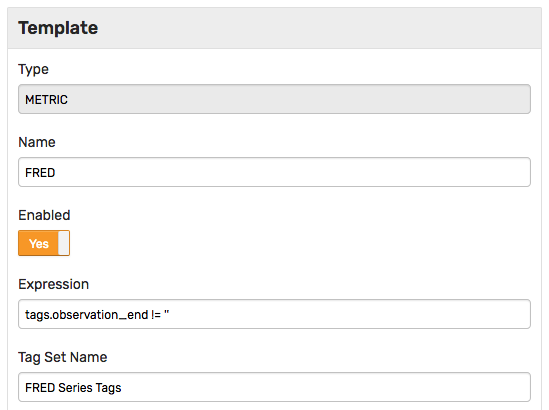Click the Template panel header
Image resolution: width=549 pixels, height=410 pixels.
(x=274, y=28)
